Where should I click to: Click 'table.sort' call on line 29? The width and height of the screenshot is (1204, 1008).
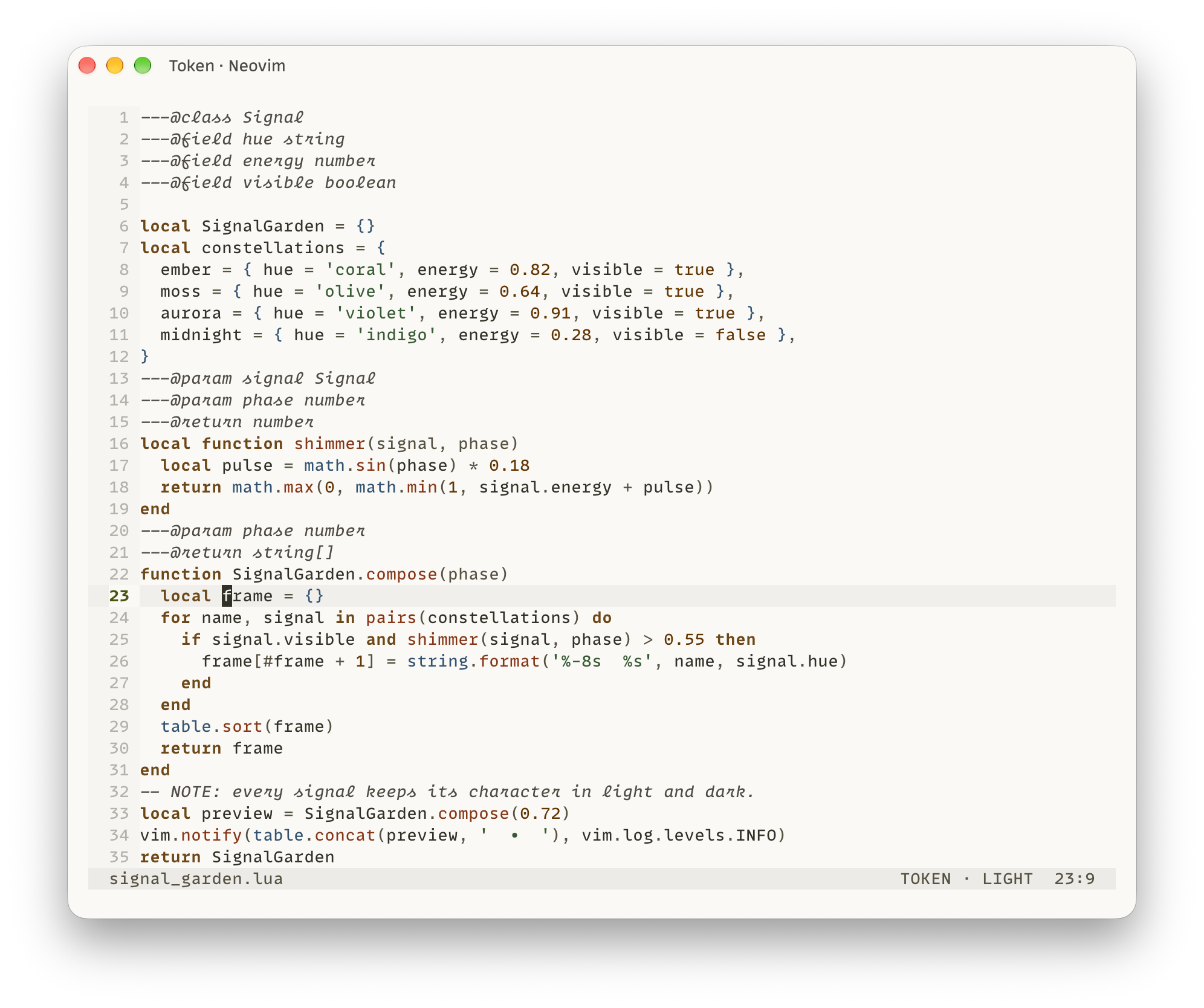click(x=212, y=726)
